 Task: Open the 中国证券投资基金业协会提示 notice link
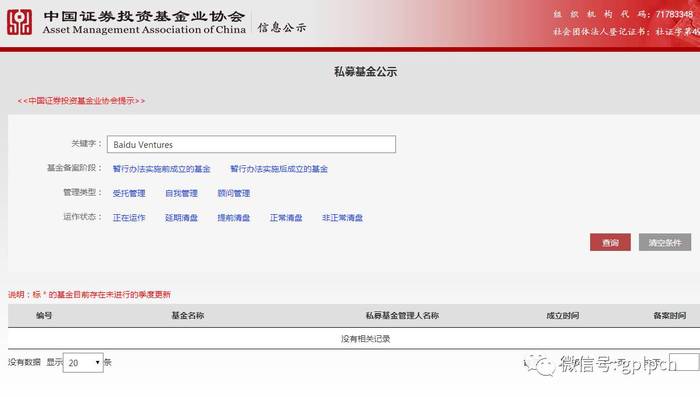coord(81,101)
